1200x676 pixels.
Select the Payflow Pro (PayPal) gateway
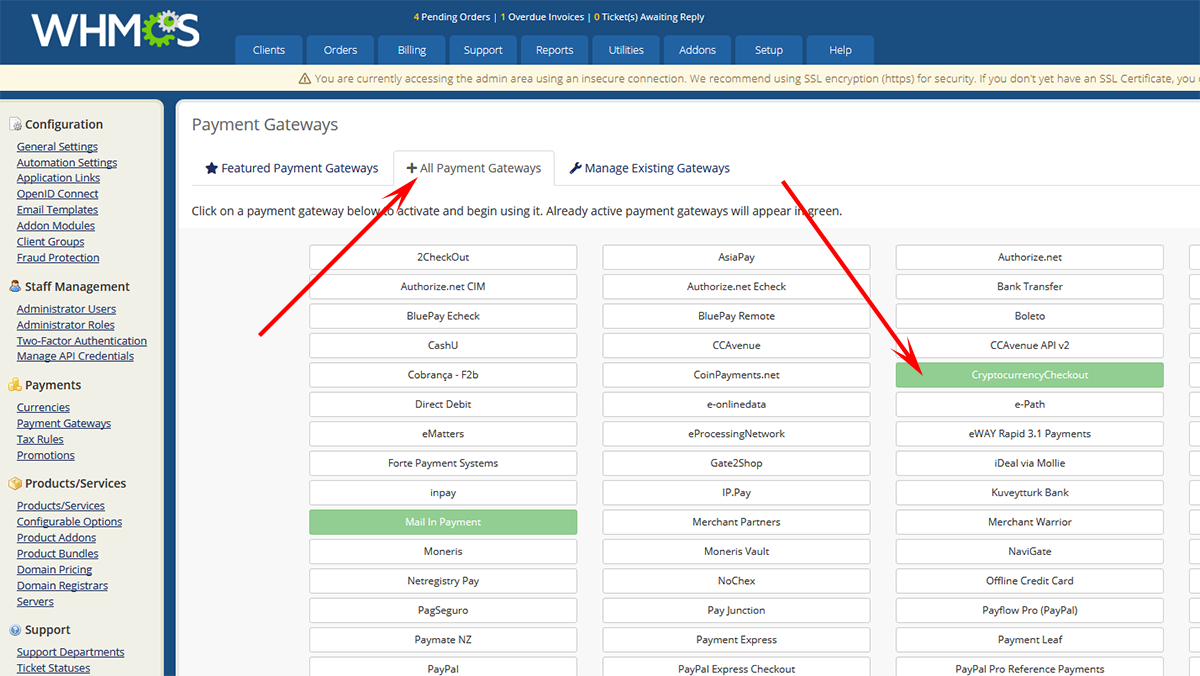[1030, 610]
